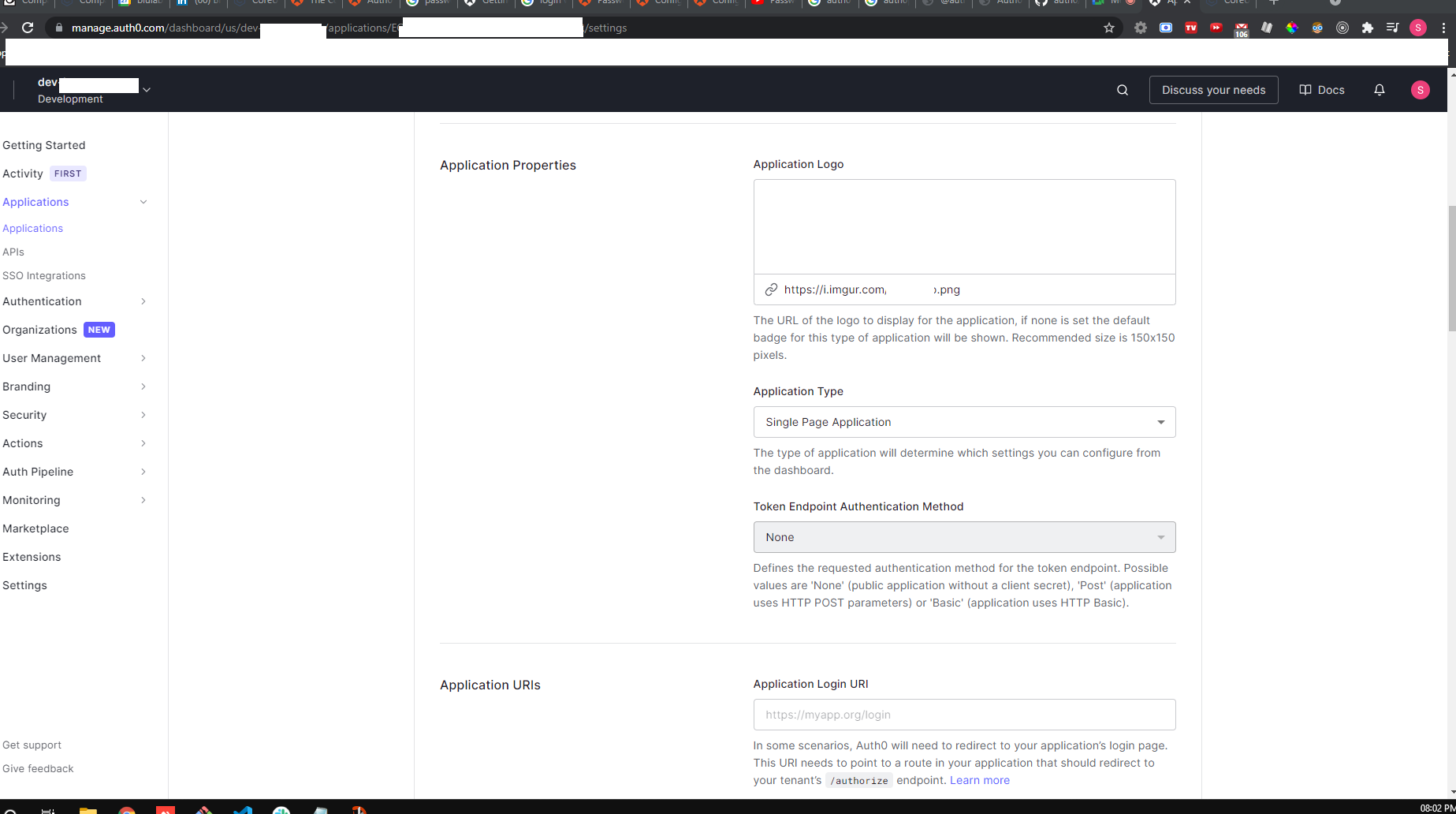This screenshot has height=814, width=1456.
Task: Open Activity in the sidebar
Action: [x=23, y=174]
